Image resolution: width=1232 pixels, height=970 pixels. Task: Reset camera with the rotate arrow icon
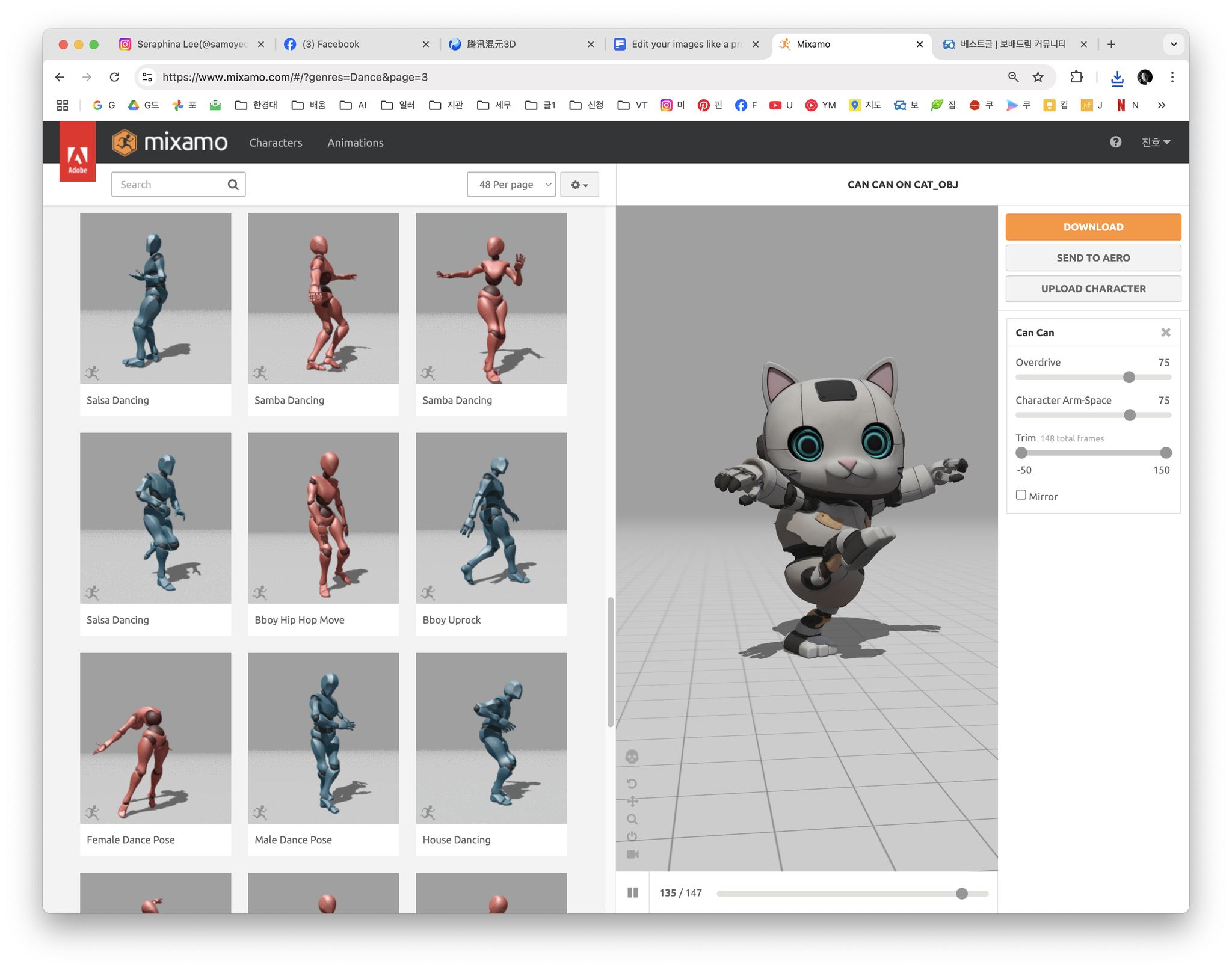tap(632, 784)
